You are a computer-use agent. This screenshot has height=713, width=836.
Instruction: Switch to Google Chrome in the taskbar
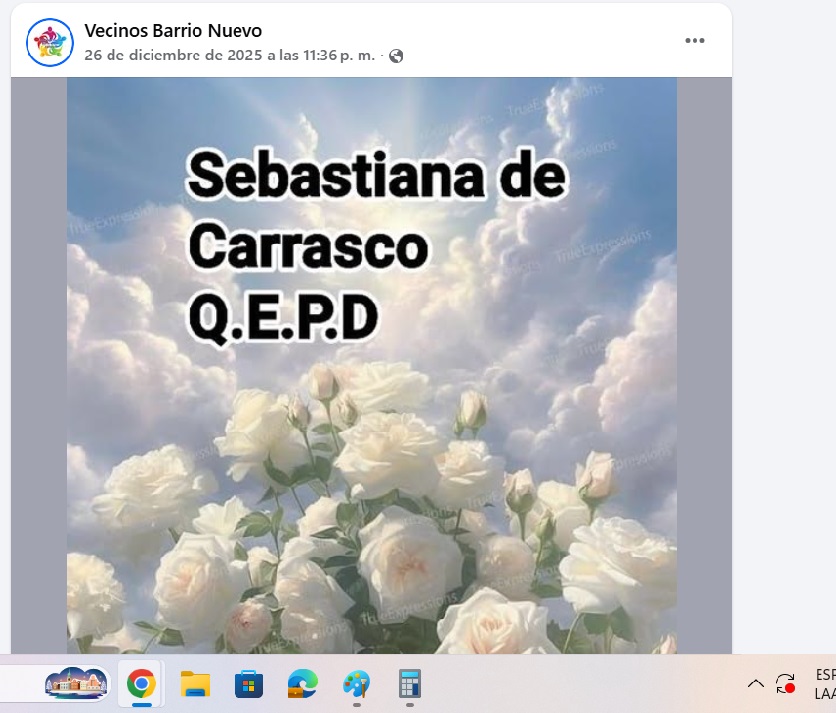141,684
